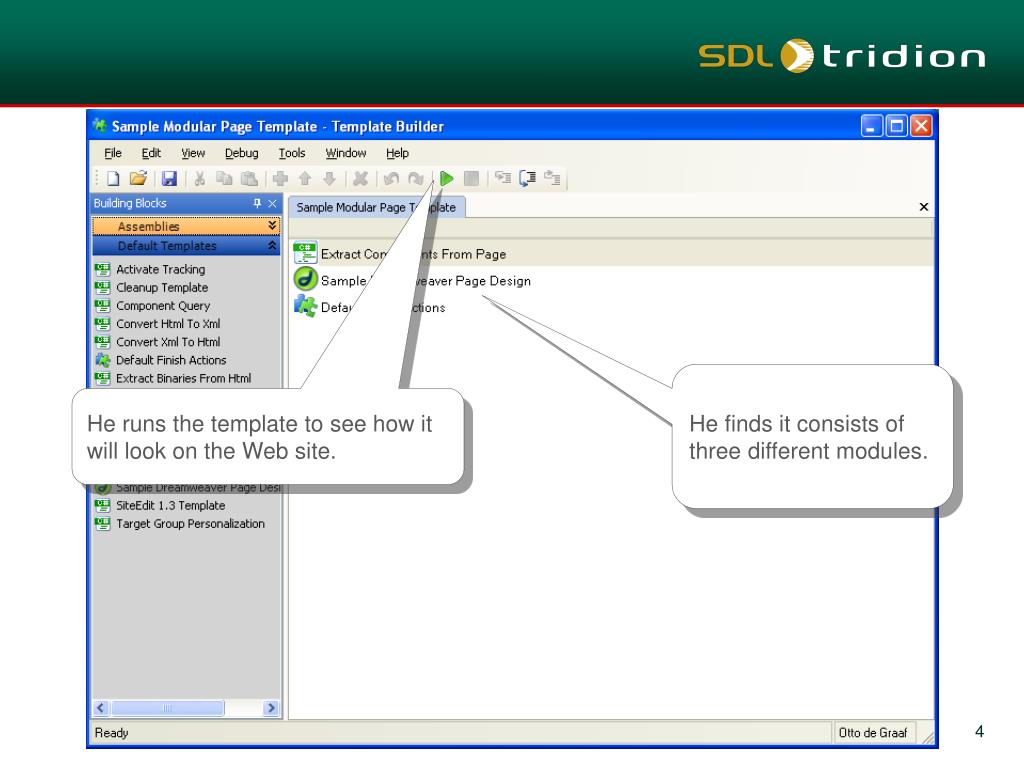Select Cleanup Template building block
The image size is (1024, 768).
(162, 287)
